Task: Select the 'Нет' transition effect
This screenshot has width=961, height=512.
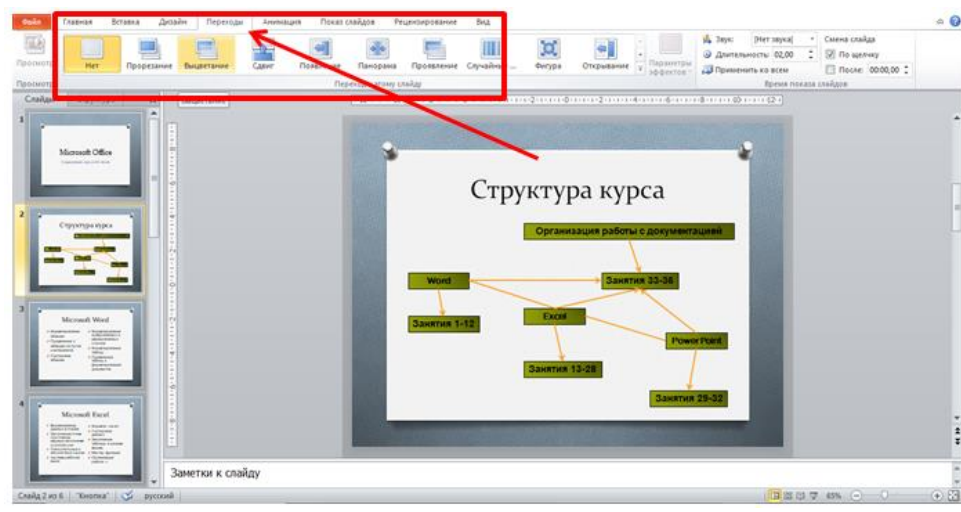Action: (x=91, y=54)
